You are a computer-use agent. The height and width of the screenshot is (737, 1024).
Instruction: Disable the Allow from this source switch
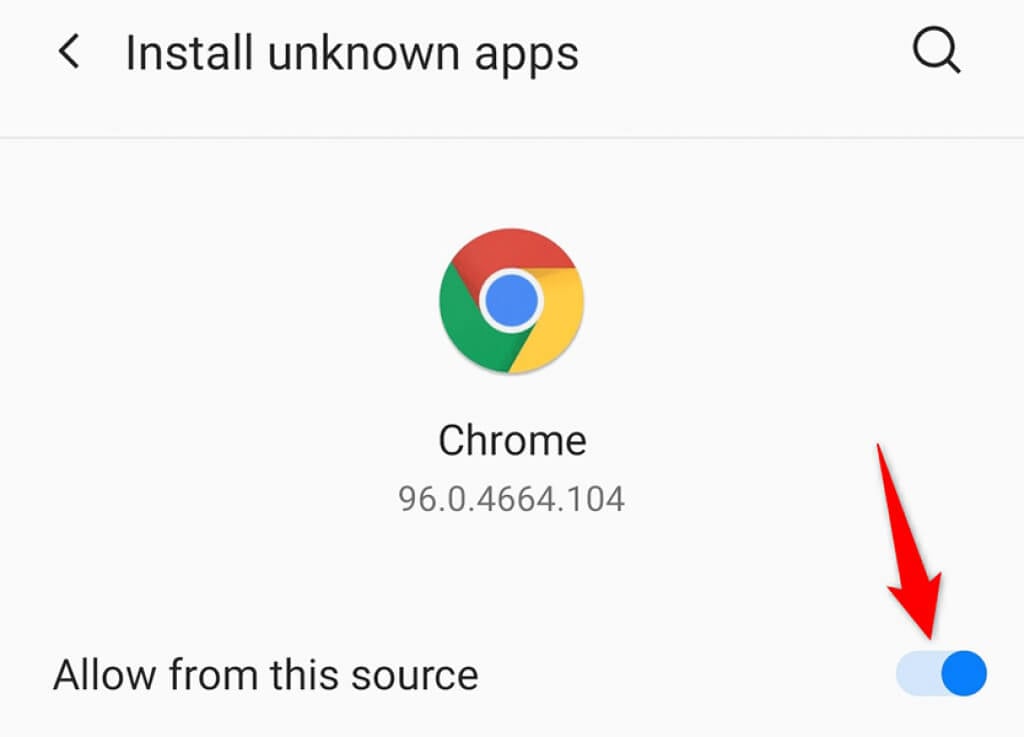point(941,674)
